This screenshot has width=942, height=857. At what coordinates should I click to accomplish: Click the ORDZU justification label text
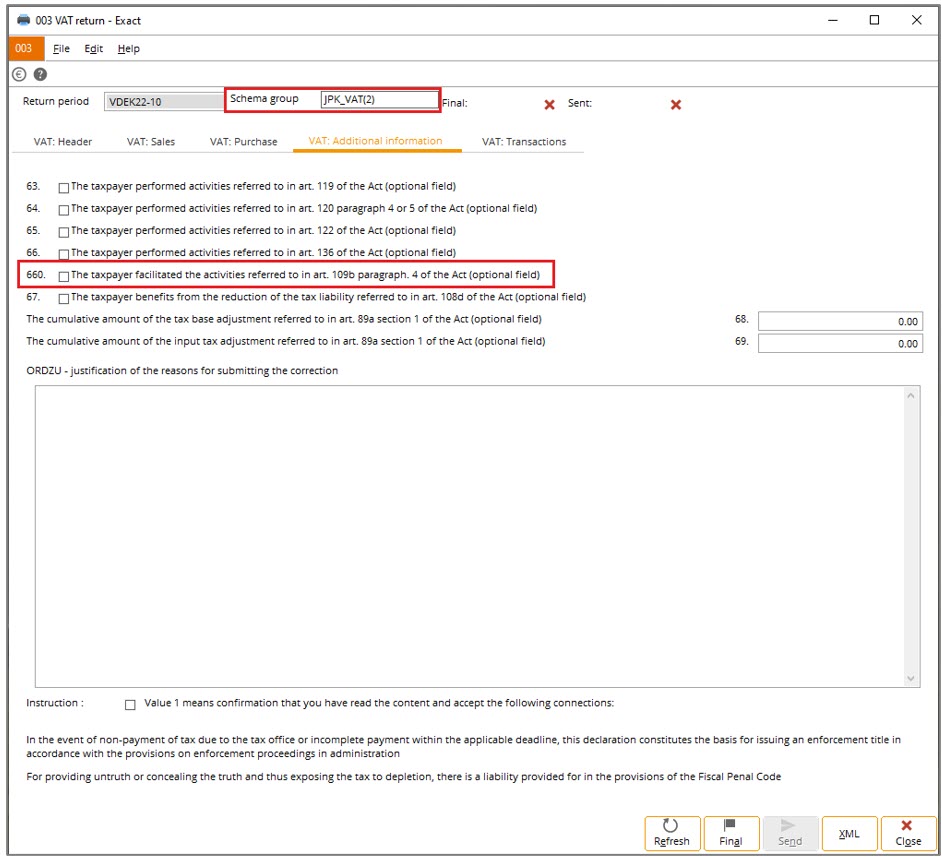click(182, 371)
